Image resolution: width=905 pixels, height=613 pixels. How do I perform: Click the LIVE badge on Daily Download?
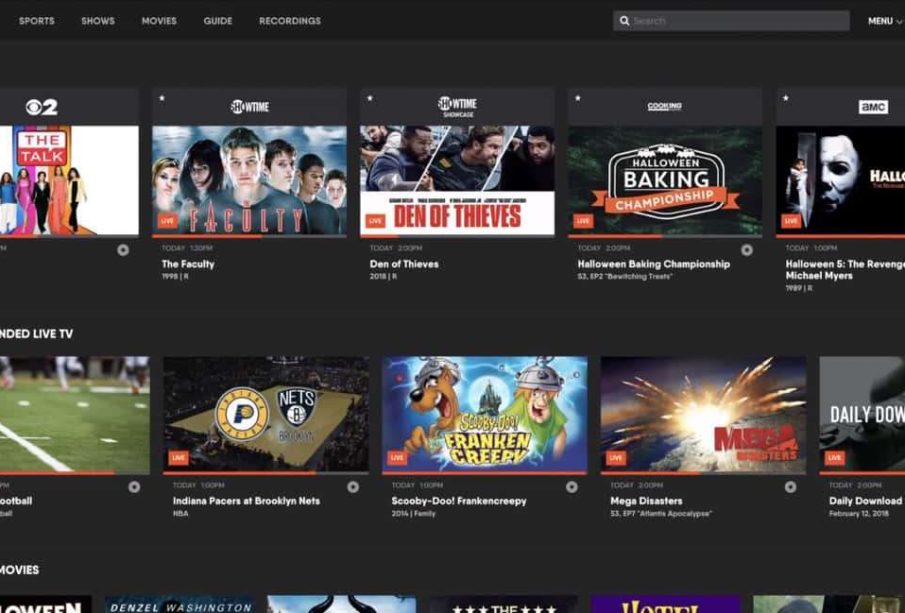[x=835, y=458]
